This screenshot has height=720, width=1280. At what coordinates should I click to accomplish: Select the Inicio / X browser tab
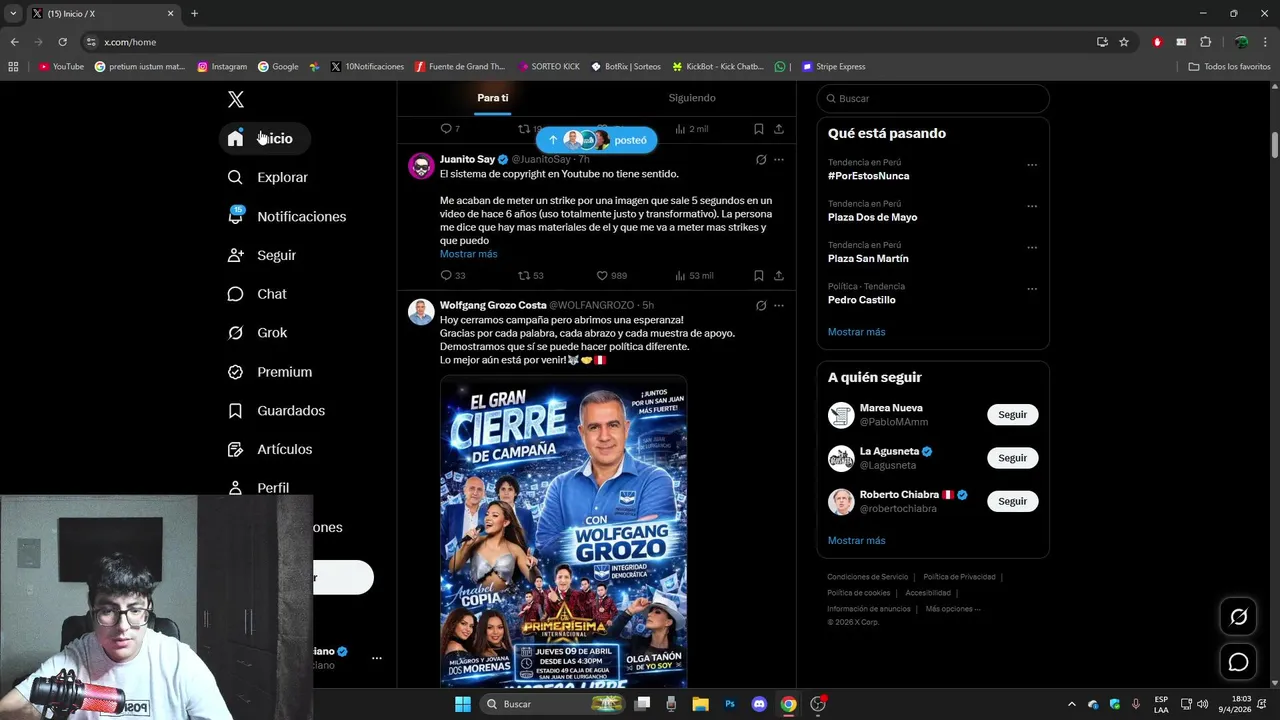pos(103,13)
